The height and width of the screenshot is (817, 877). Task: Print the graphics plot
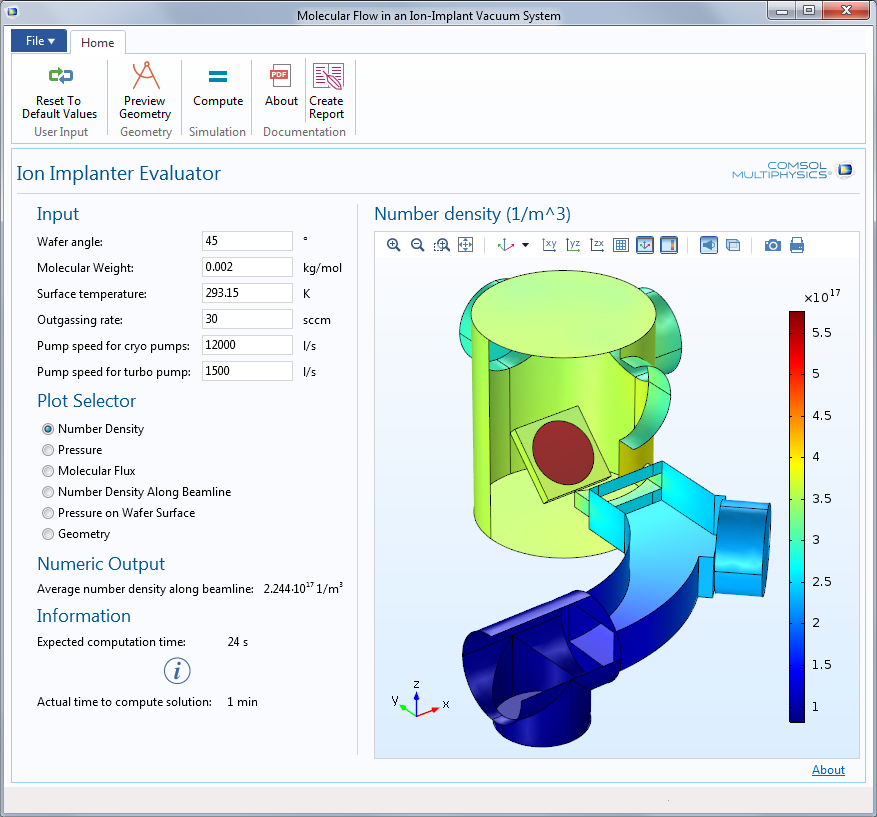tap(797, 245)
